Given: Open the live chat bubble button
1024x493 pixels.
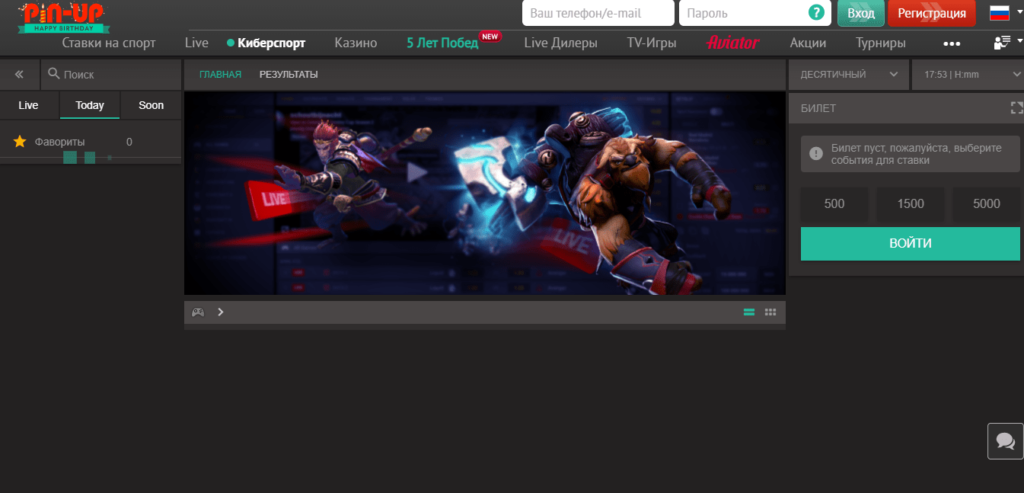Looking at the screenshot, I should [x=1006, y=441].
